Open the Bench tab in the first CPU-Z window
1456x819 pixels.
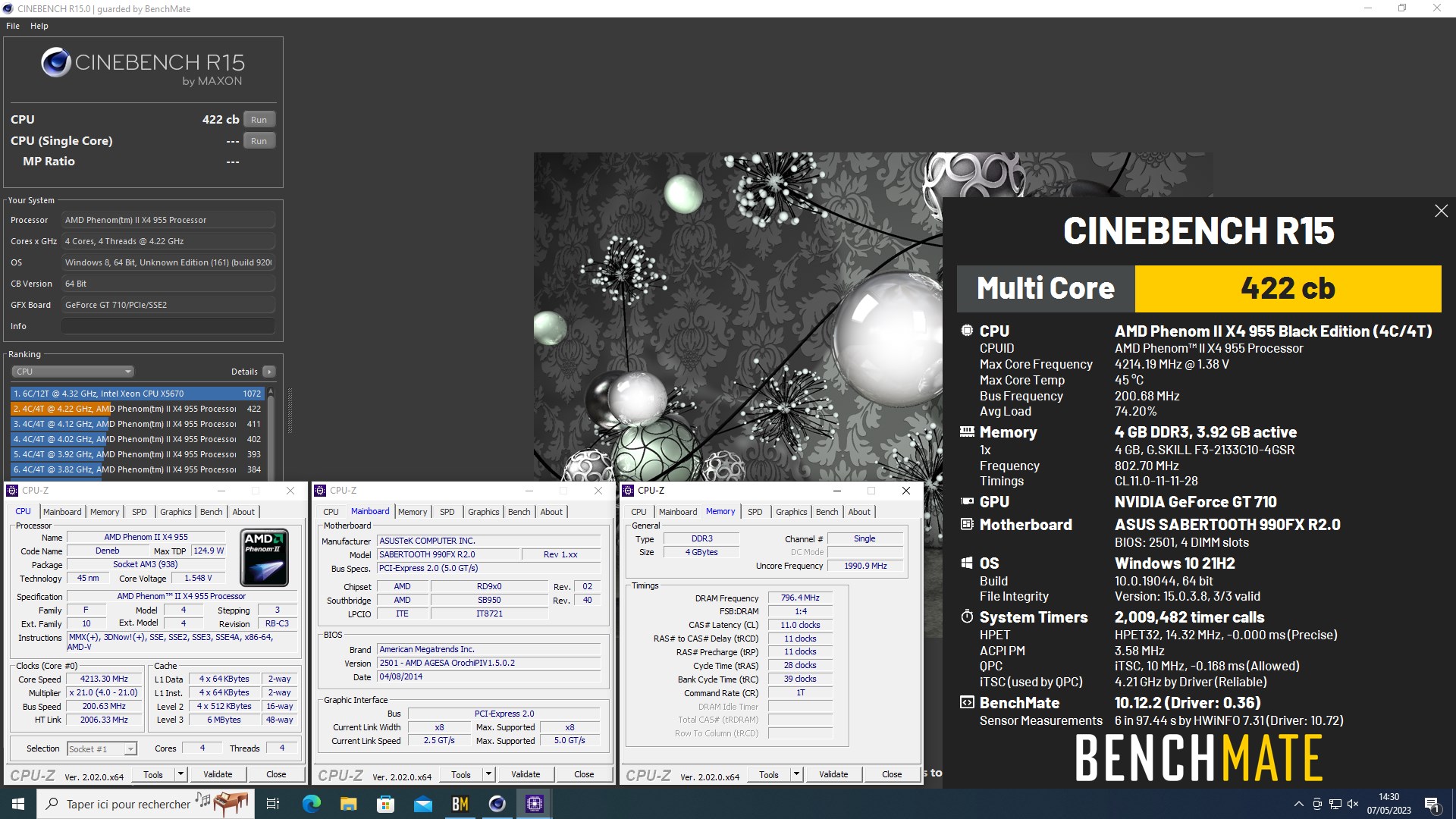pos(212,512)
